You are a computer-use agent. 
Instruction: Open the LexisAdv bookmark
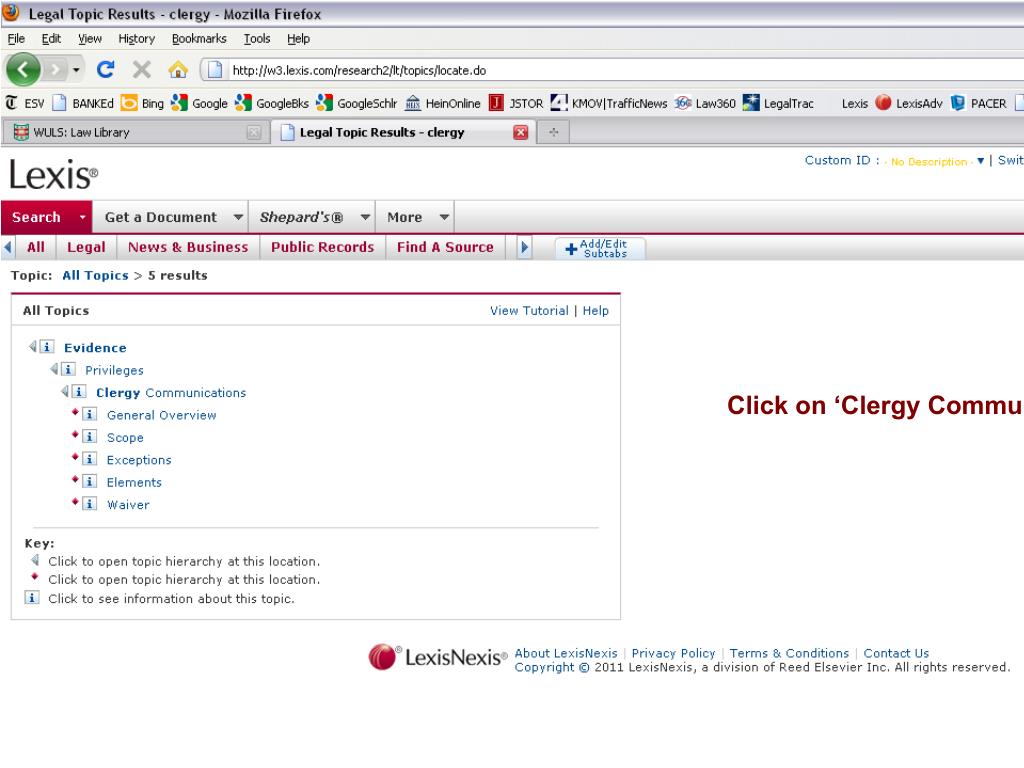[909, 103]
